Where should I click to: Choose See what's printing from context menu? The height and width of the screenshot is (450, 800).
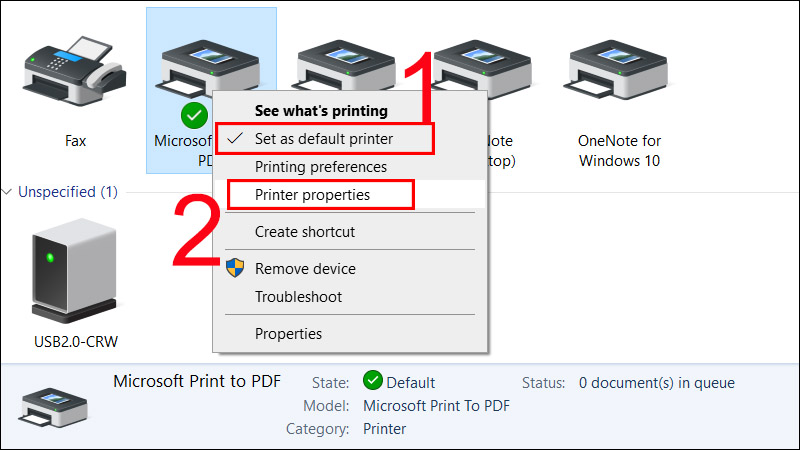coord(320,111)
